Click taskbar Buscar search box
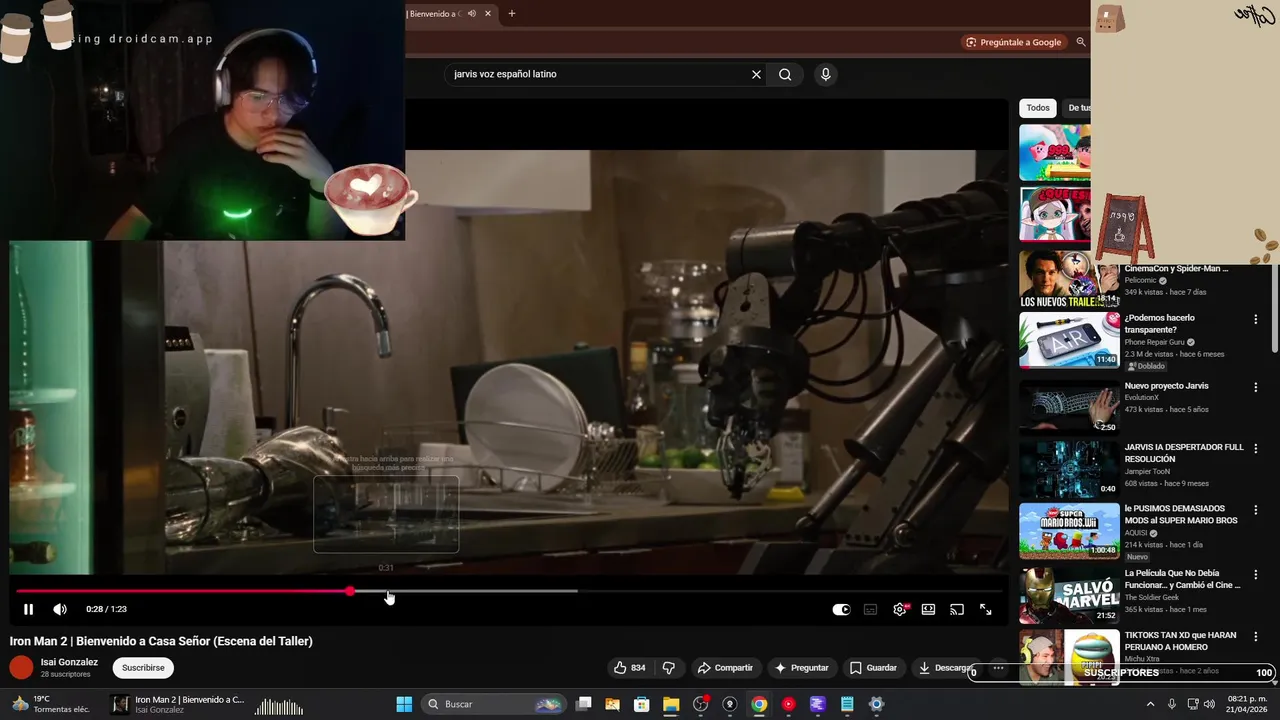Screen dimensions: 1280x720 click(494, 704)
